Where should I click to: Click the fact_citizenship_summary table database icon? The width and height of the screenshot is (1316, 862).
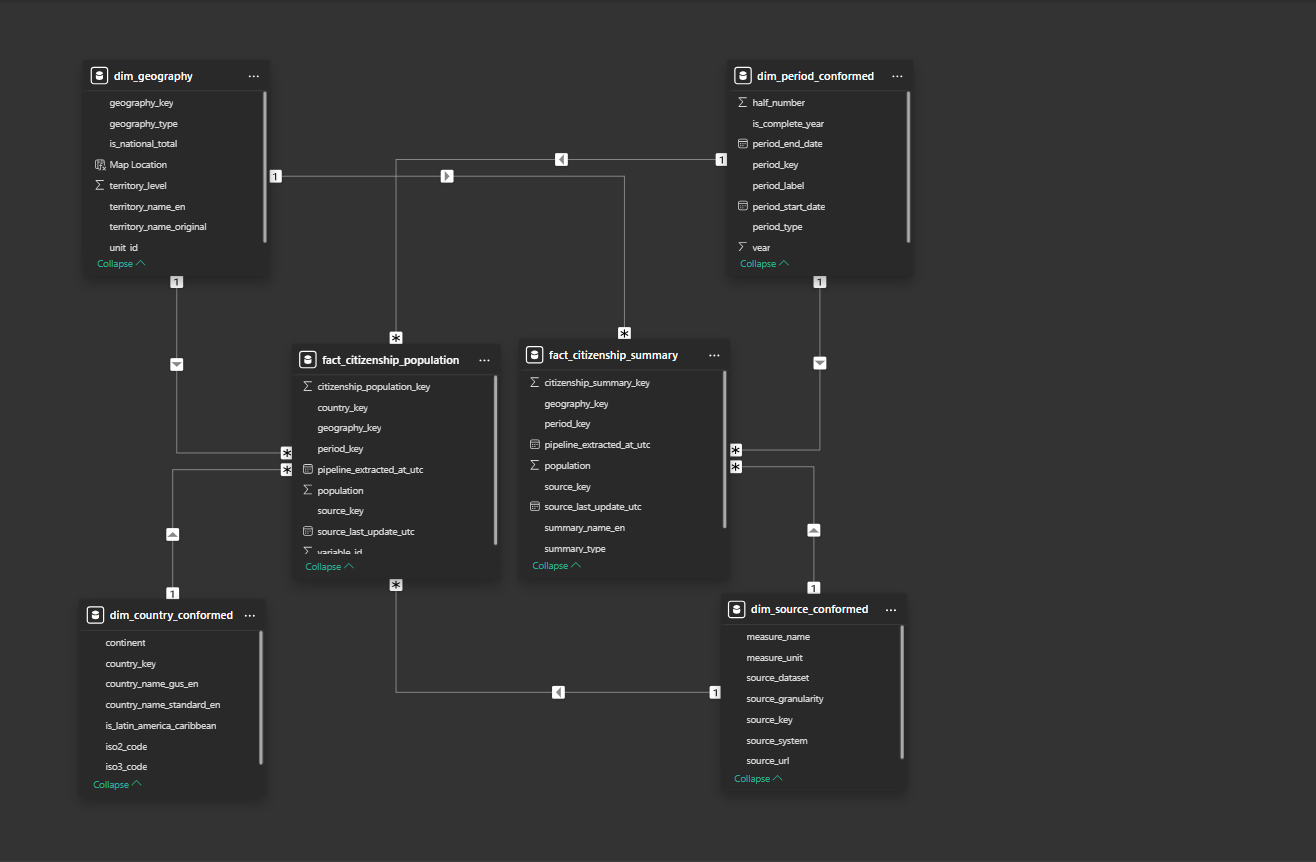(x=534, y=355)
